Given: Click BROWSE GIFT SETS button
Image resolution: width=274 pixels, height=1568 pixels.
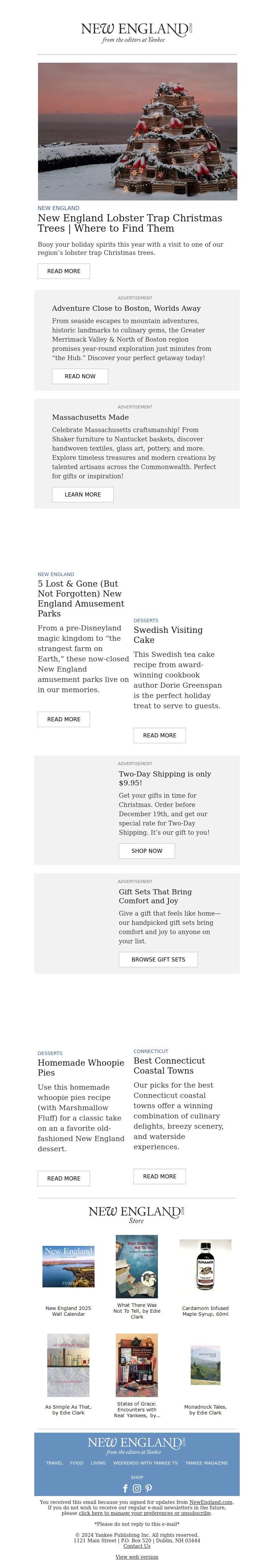Looking at the screenshot, I should click(x=158, y=959).
